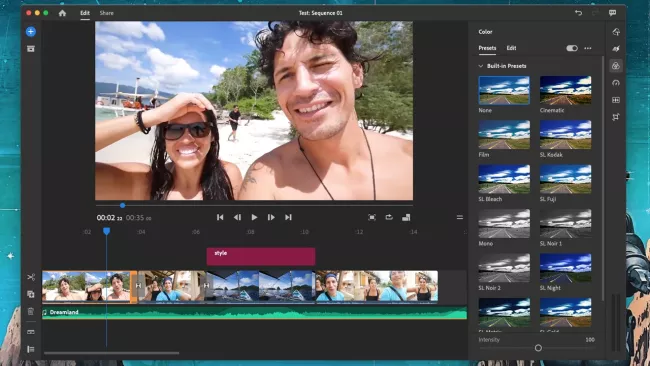Select the None color preset
Screen dimensions: 650x366
pos(504,90)
